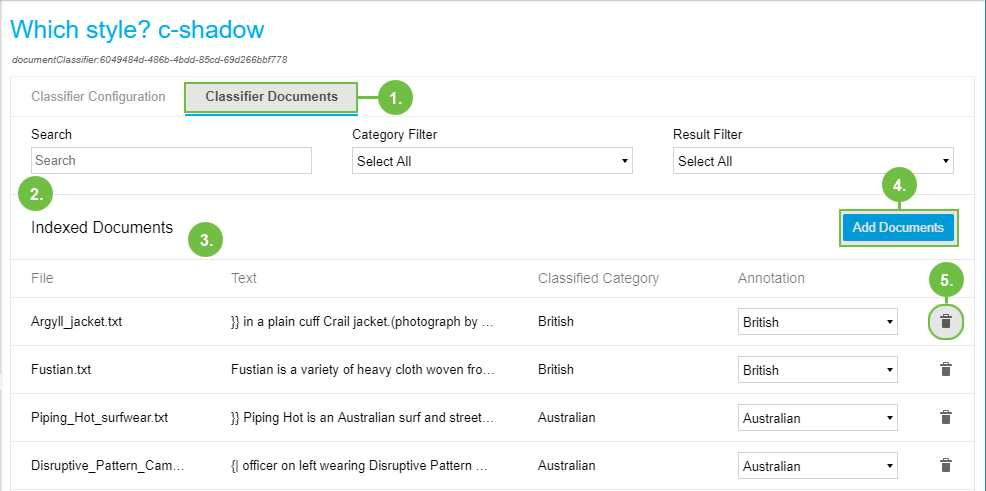This screenshot has height=491, width=986.
Task: Remove Piping_Hot_surfwear.txt using its trash icon
Action: (945, 417)
